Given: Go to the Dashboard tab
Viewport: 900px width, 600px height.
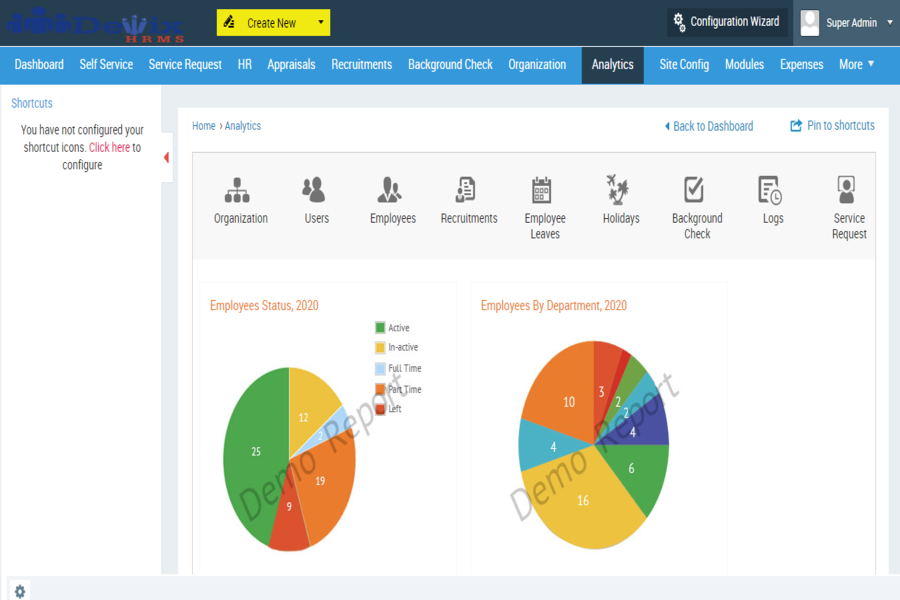Looking at the screenshot, I should click(x=39, y=65).
